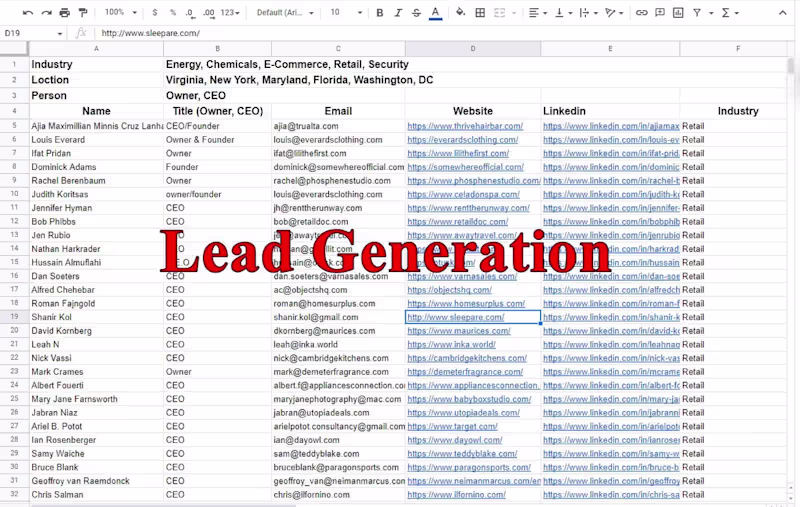Open the vertical align dropdown

(563, 13)
